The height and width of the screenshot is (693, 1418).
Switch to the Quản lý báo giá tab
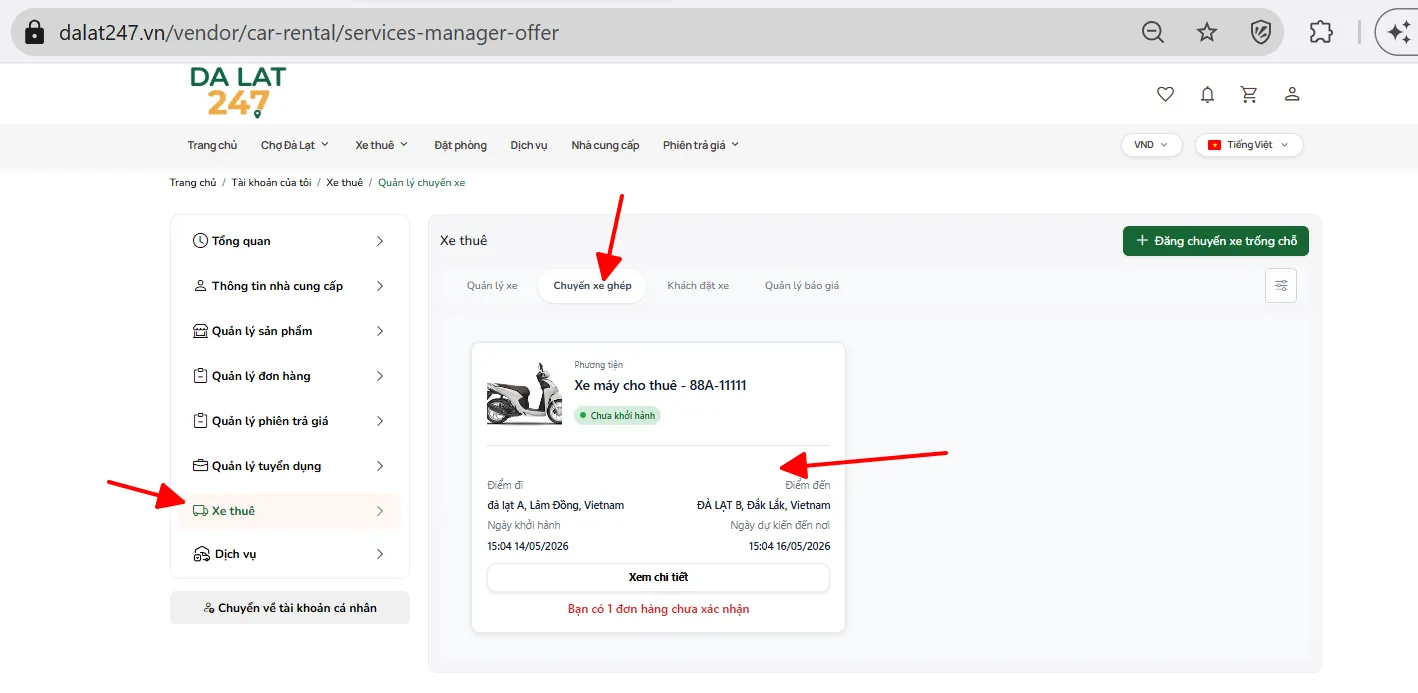coord(802,286)
